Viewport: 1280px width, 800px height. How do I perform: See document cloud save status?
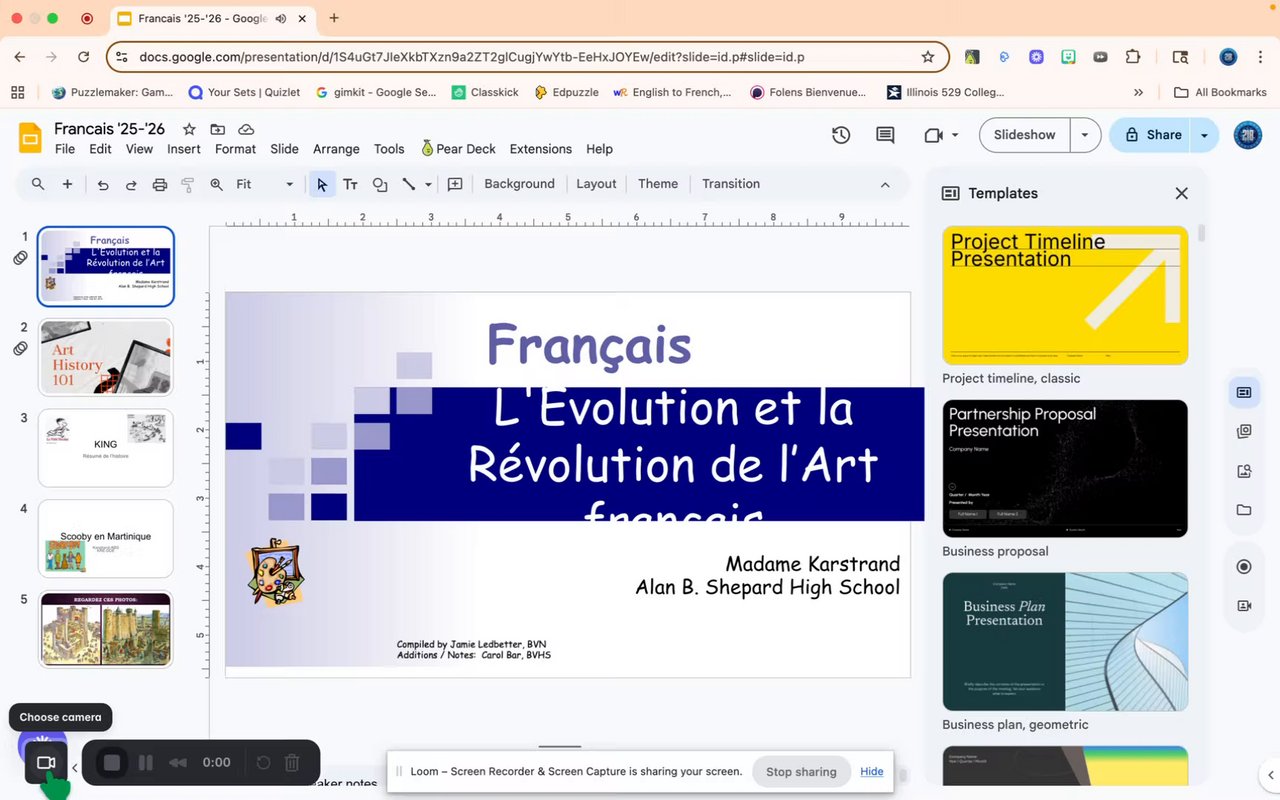[246, 130]
